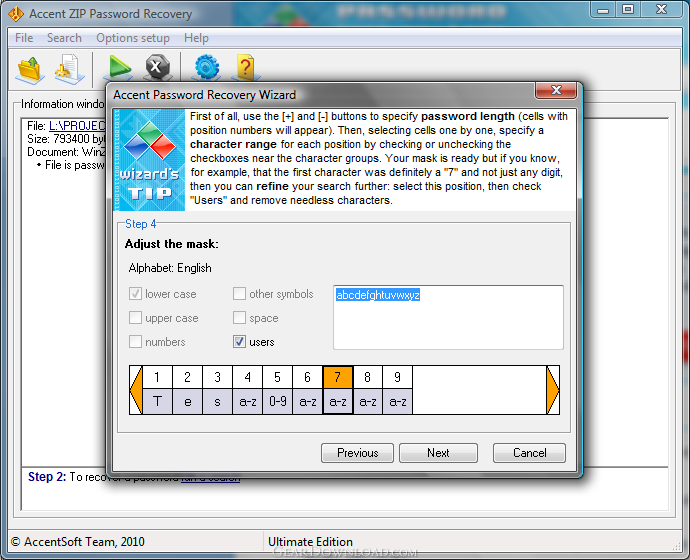Select mask position 9 cell
Image resolution: width=690 pixels, height=560 pixels.
tap(397, 377)
